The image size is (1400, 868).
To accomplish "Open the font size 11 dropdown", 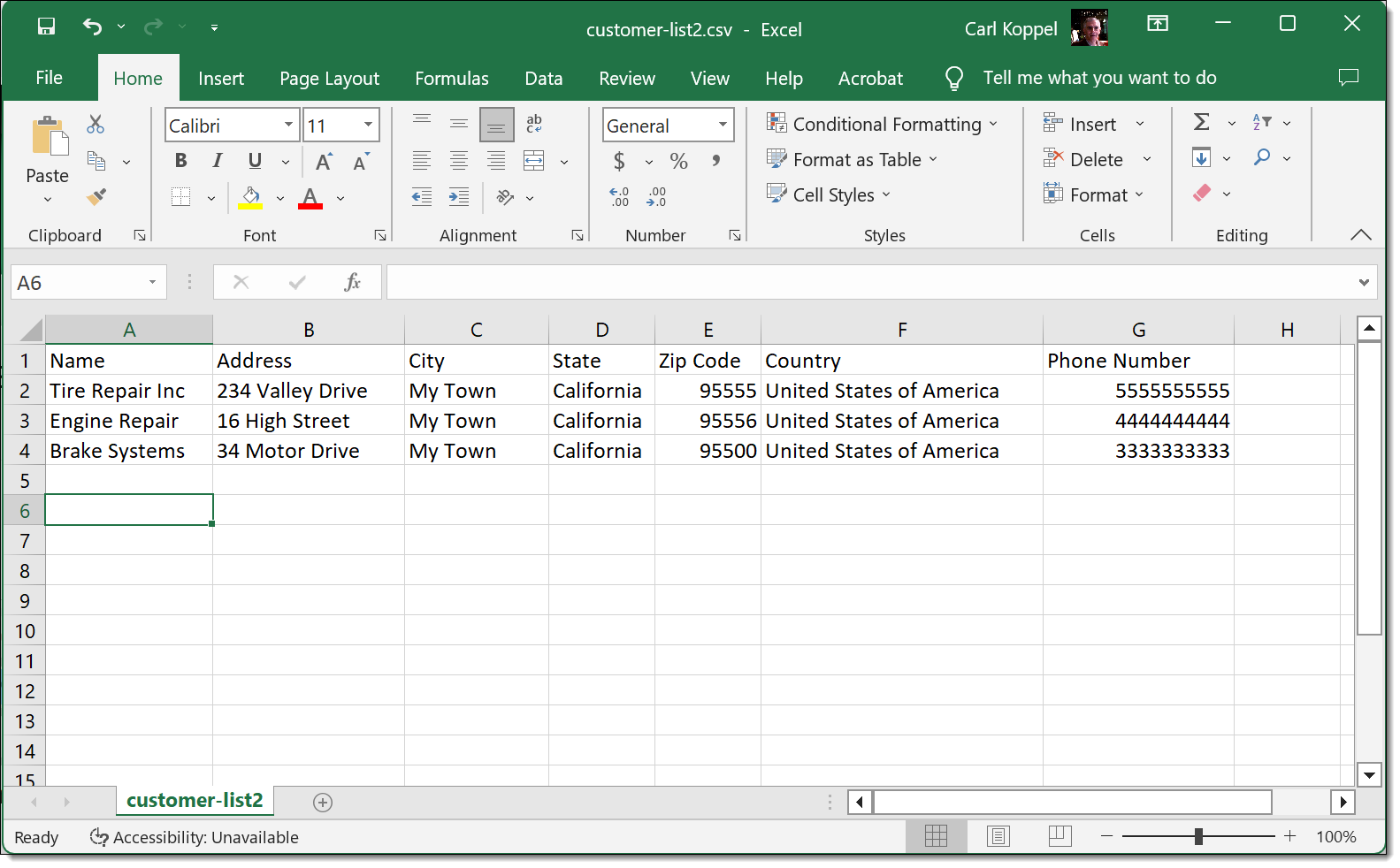I will click(x=368, y=125).
